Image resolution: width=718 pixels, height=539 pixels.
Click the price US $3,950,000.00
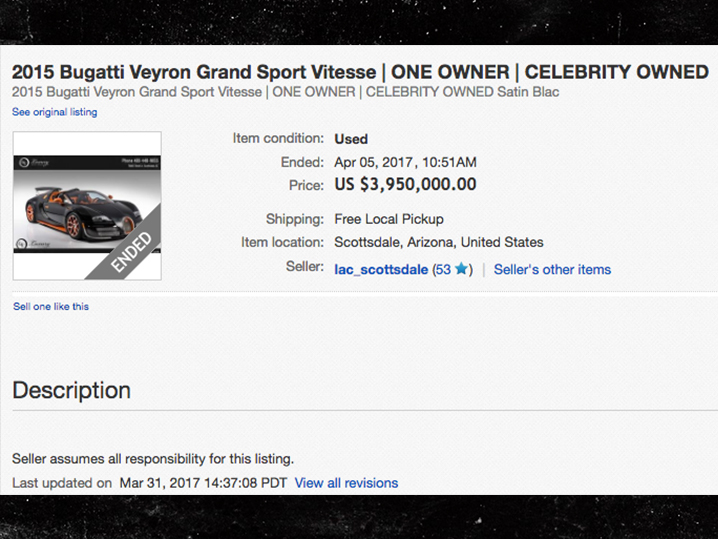tap(405, 184)
